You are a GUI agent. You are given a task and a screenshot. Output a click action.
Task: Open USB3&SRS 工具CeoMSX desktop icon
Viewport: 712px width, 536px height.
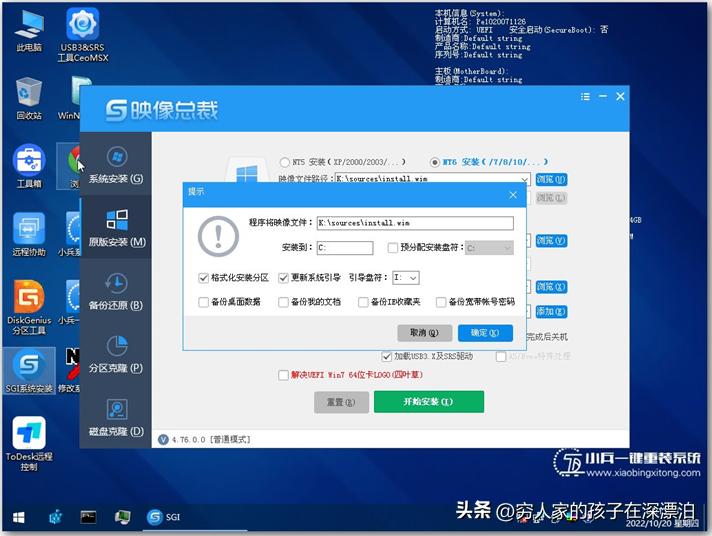83,35
